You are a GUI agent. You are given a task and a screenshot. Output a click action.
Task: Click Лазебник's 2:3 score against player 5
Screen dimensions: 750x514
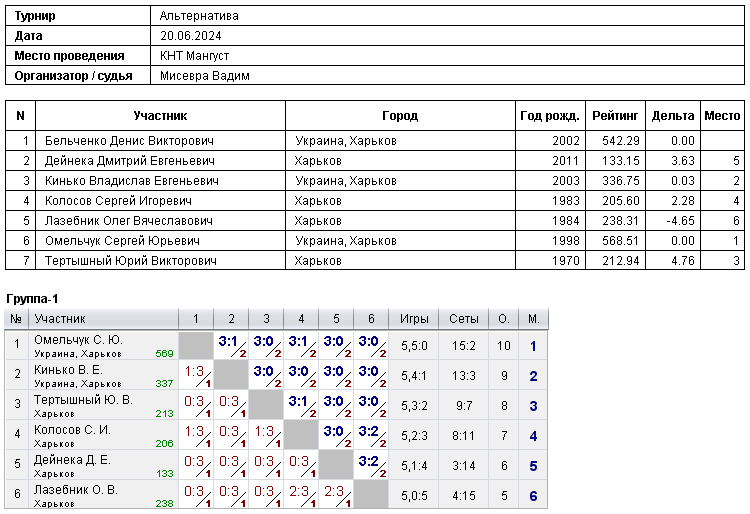334,492
